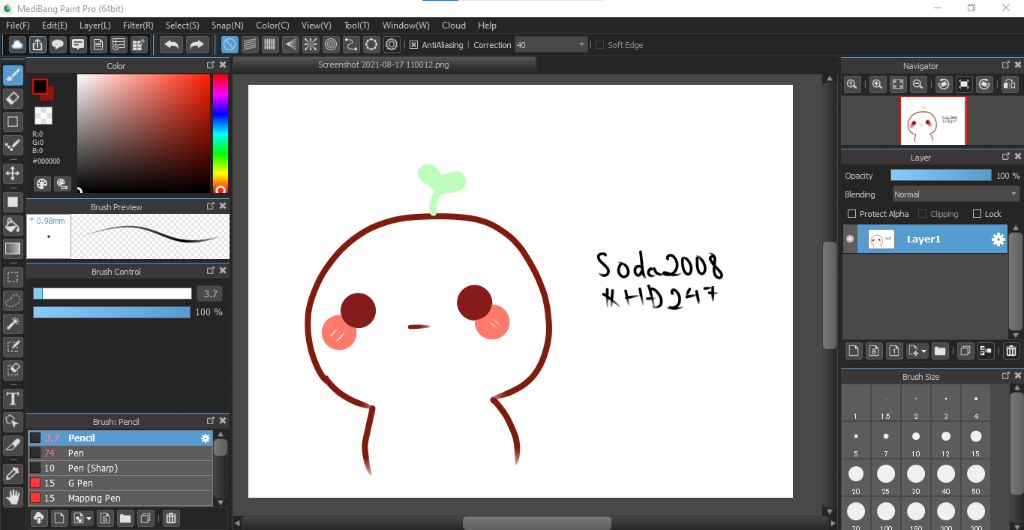The image size is (1024, 530).
Task: Undock the Brush Control panel
Action: [210, 271]
